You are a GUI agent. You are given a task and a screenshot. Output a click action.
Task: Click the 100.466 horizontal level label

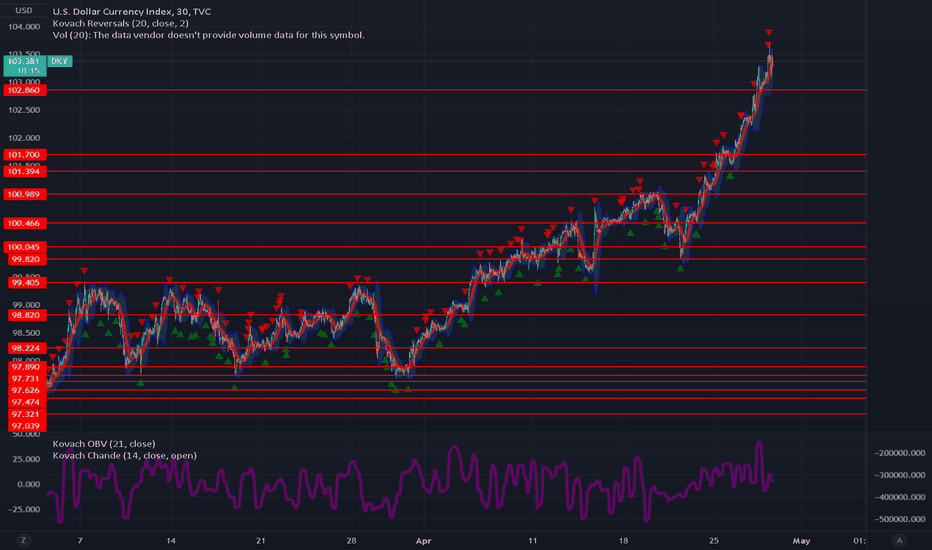tap(24, 224)
